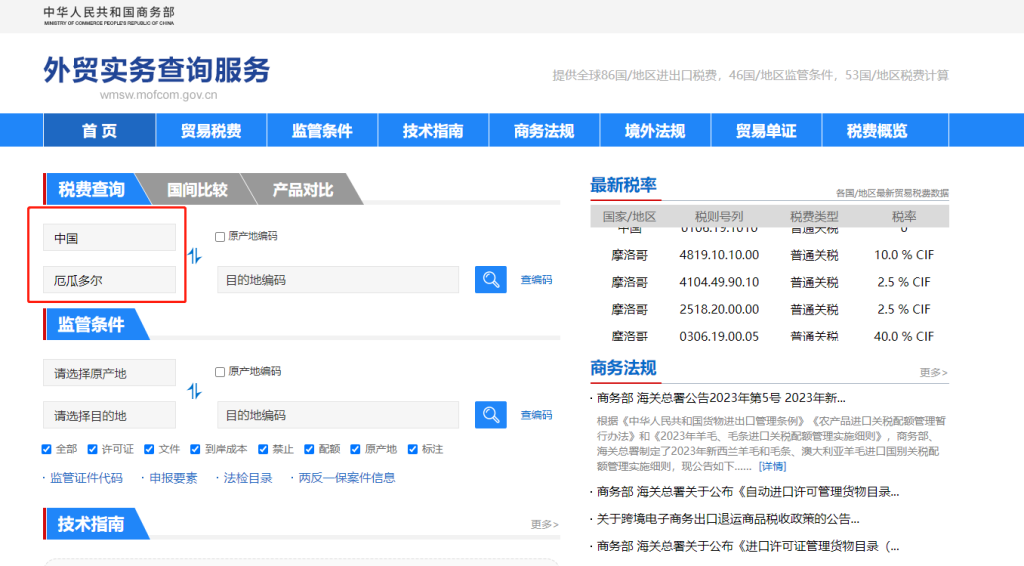Click 查编码 link in the tax fee query row

coord(536,279)
